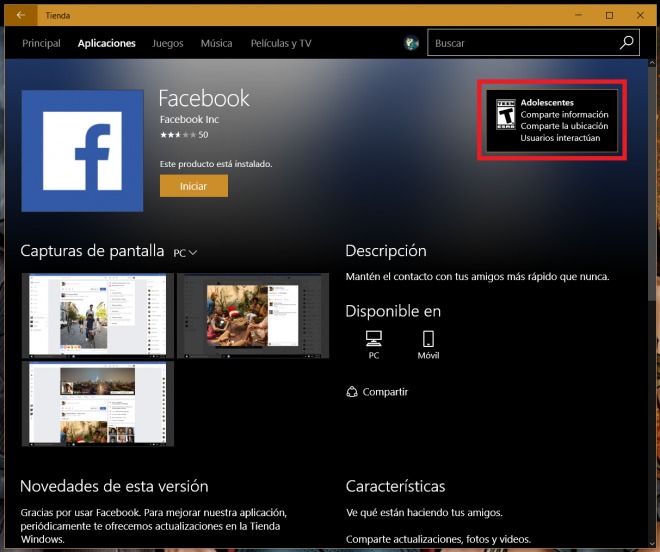The height and width of the screenshot is (552, 660).
Task: Open the Juegos tab
Action: (168, 43)
